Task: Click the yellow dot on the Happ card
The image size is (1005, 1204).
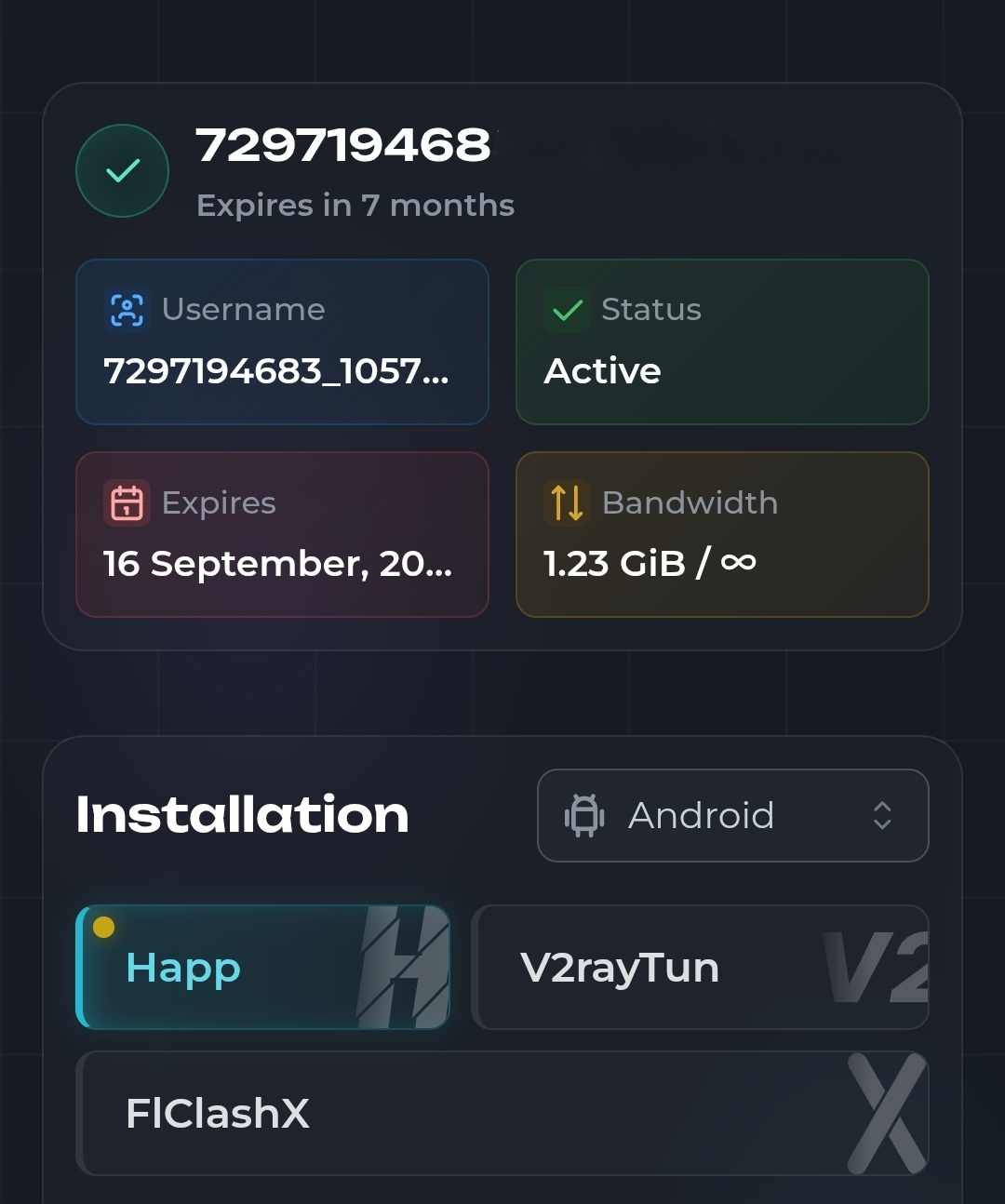Action: [104, 927]
